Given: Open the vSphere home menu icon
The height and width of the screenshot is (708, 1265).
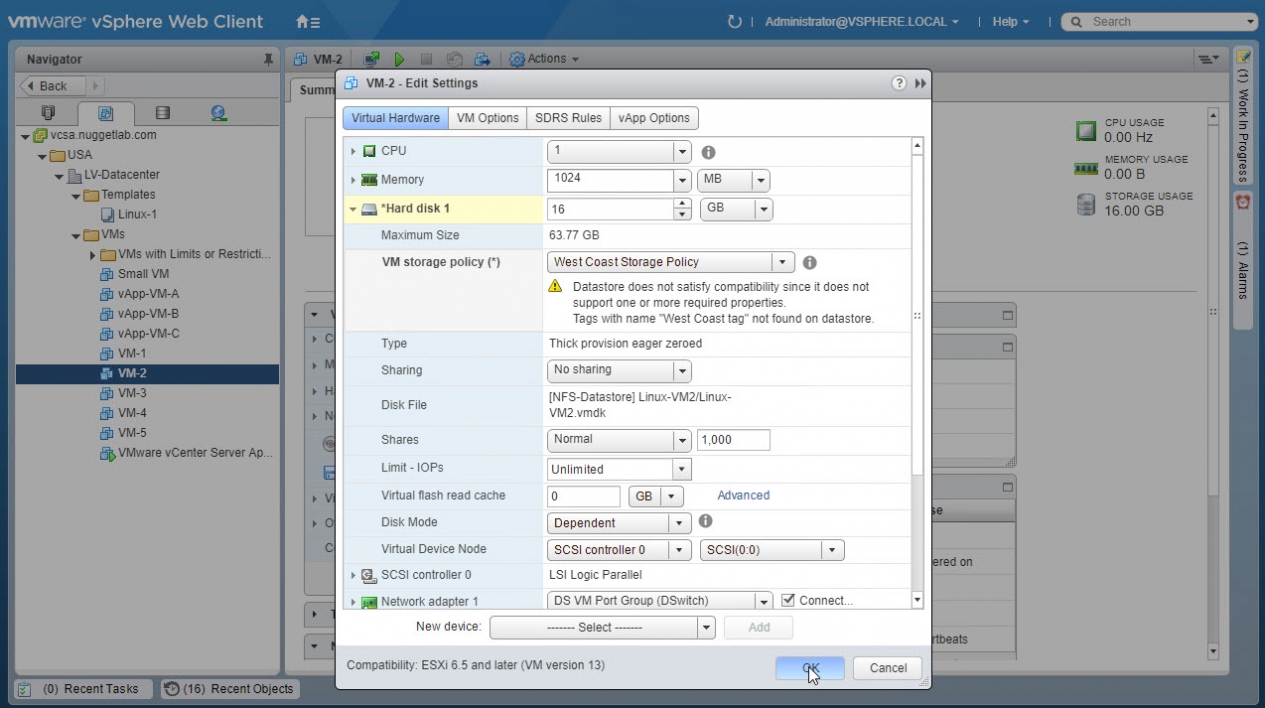Looking at the screenshot, I should tap(308, 21).
